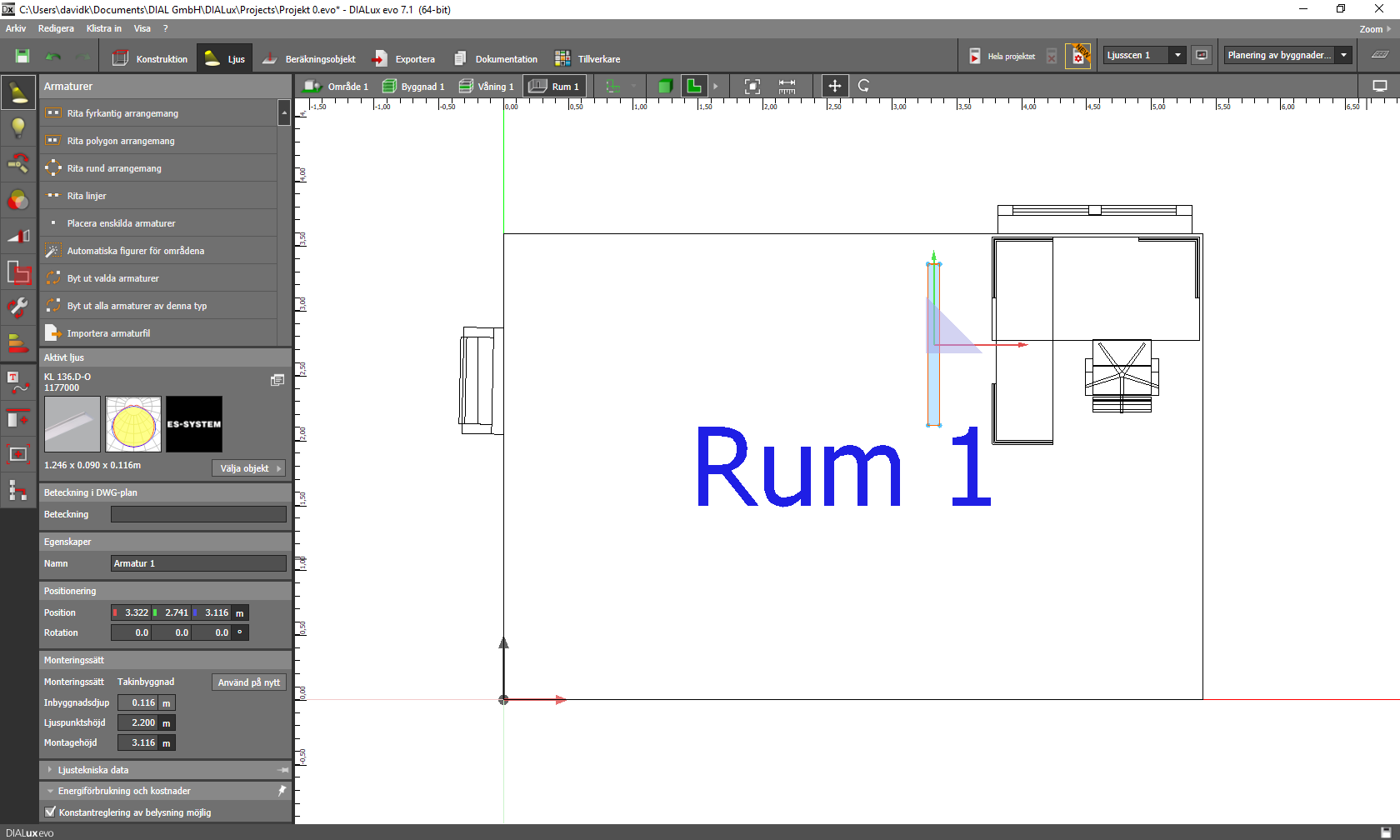Click the Välja objekt button
Screen dimensions: 1400x840
tap(248, 468)
